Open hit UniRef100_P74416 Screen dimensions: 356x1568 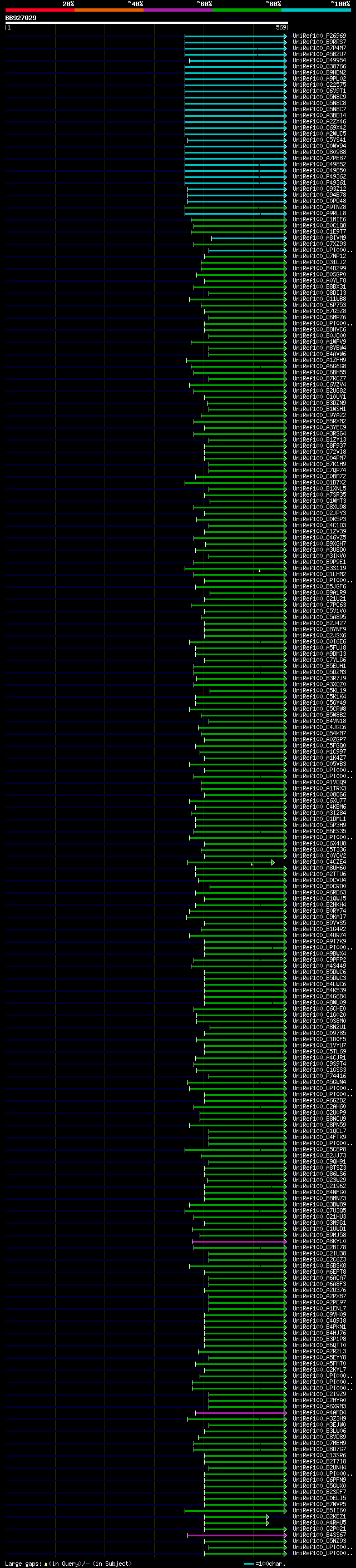[x=319, y=1076]
